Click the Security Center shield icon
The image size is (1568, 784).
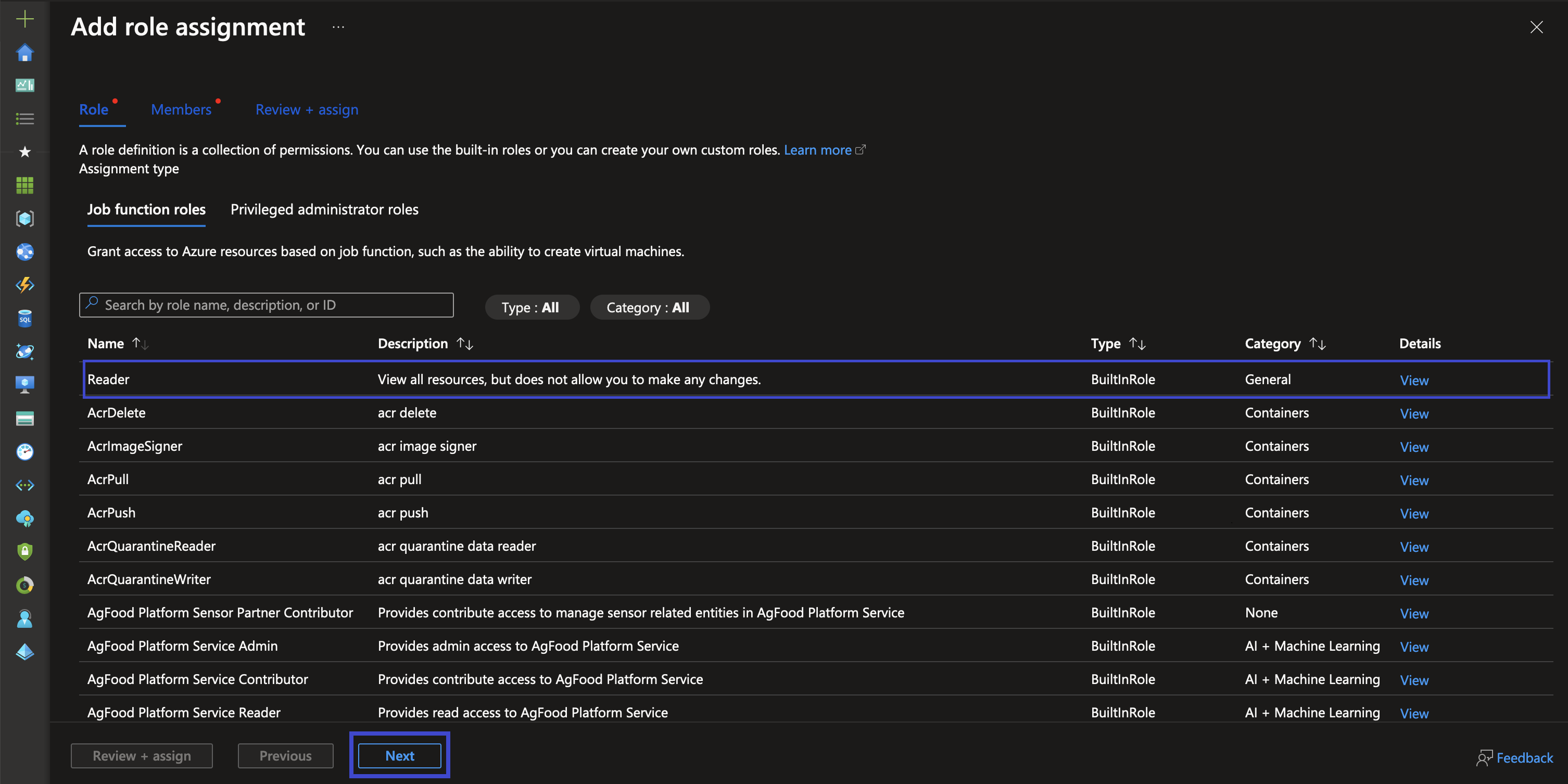(x=24, y=551)
